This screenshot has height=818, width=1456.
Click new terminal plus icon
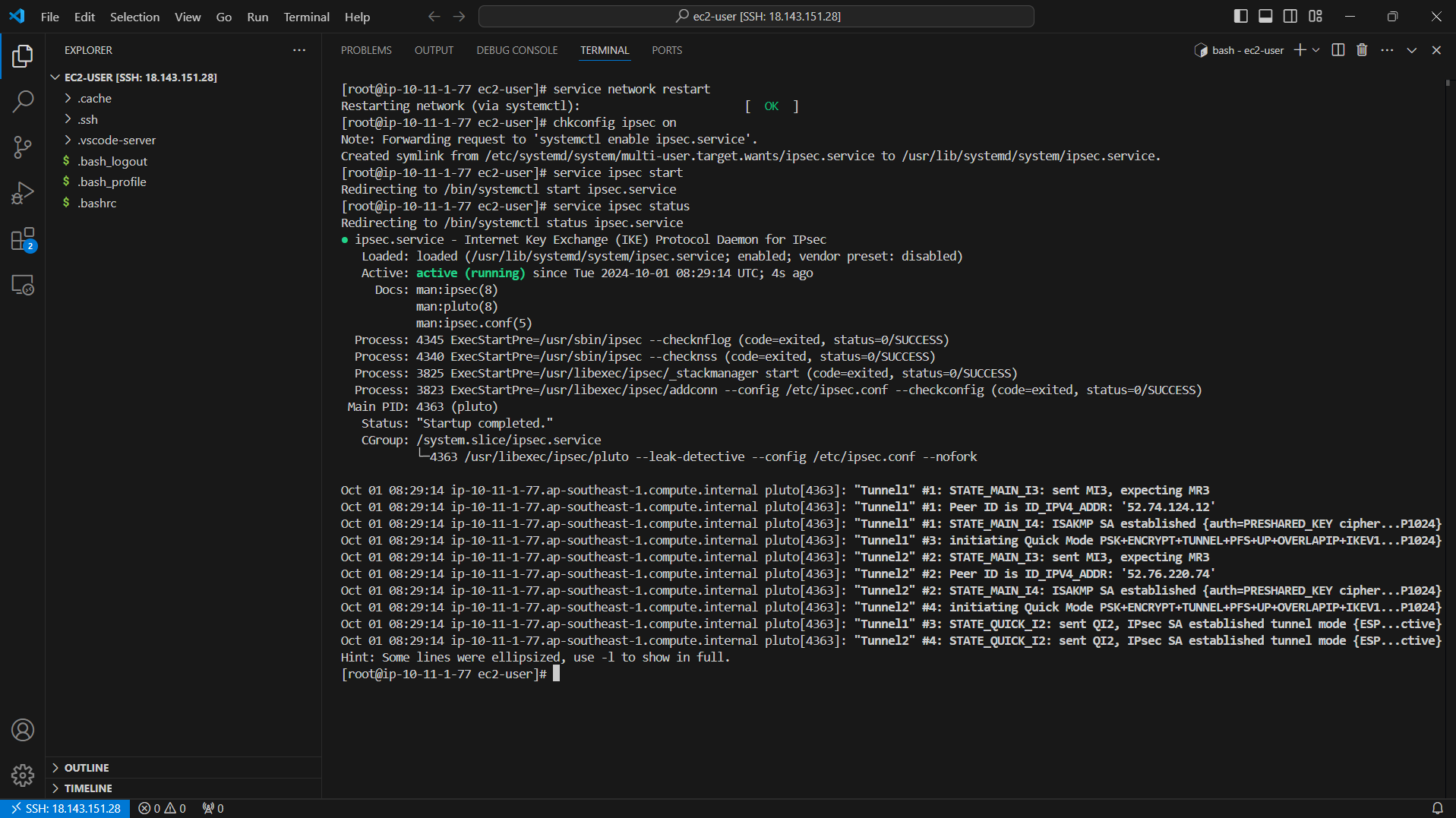(x=1300, y=50)
